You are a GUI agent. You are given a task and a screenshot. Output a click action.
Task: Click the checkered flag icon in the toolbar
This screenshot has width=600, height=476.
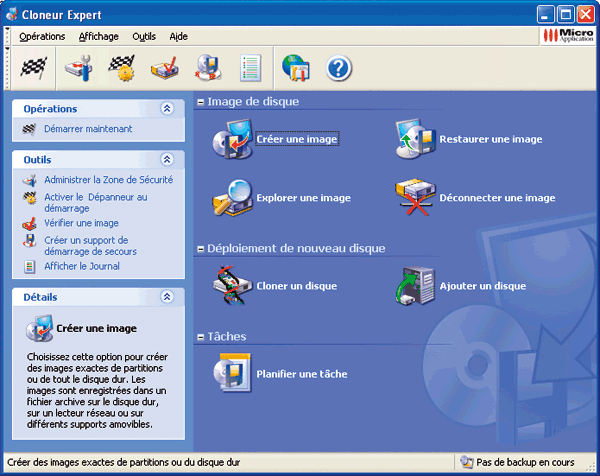[x=33, y=68]
